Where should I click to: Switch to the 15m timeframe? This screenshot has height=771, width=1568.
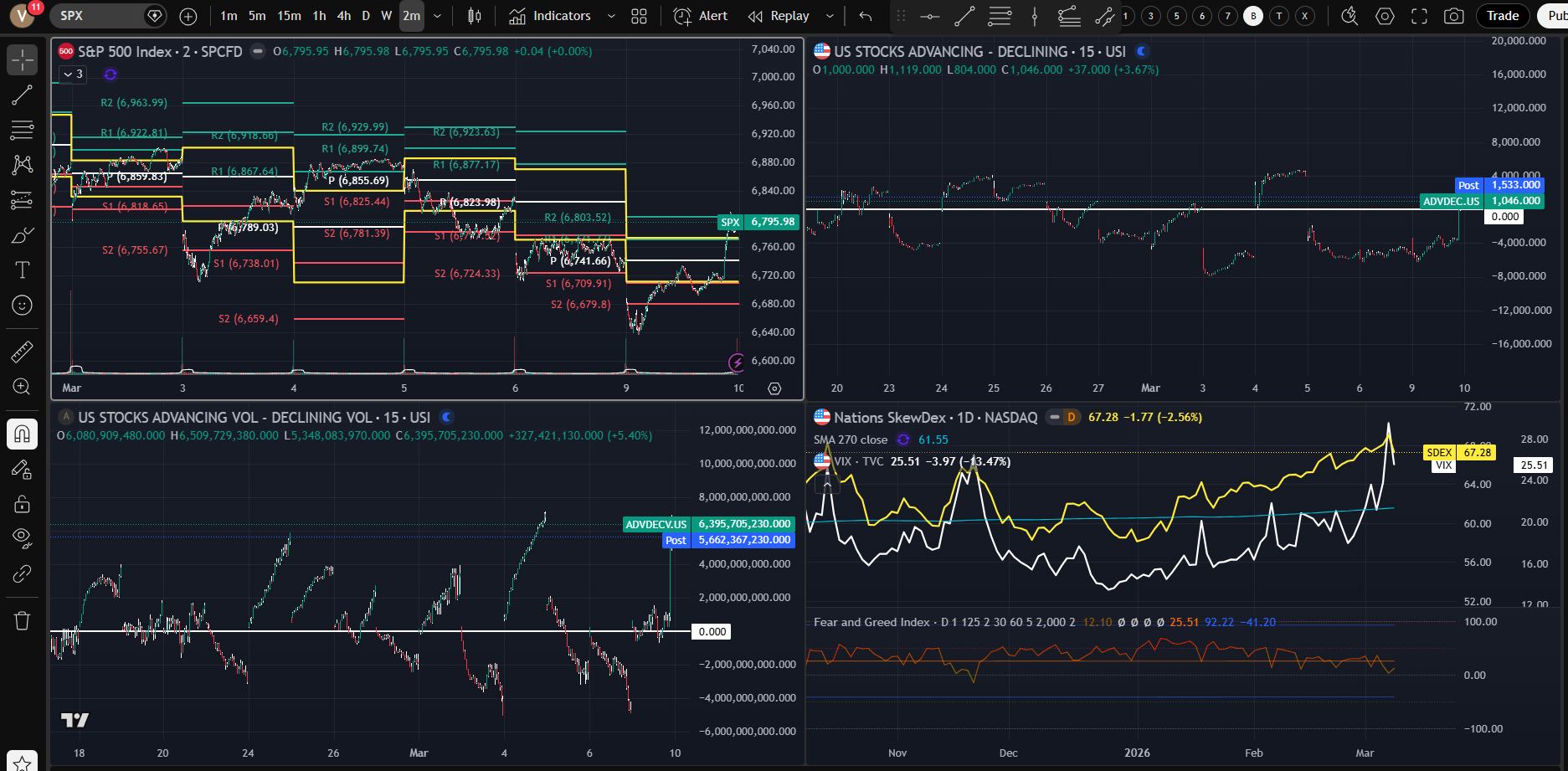click(x=289, y=16)
